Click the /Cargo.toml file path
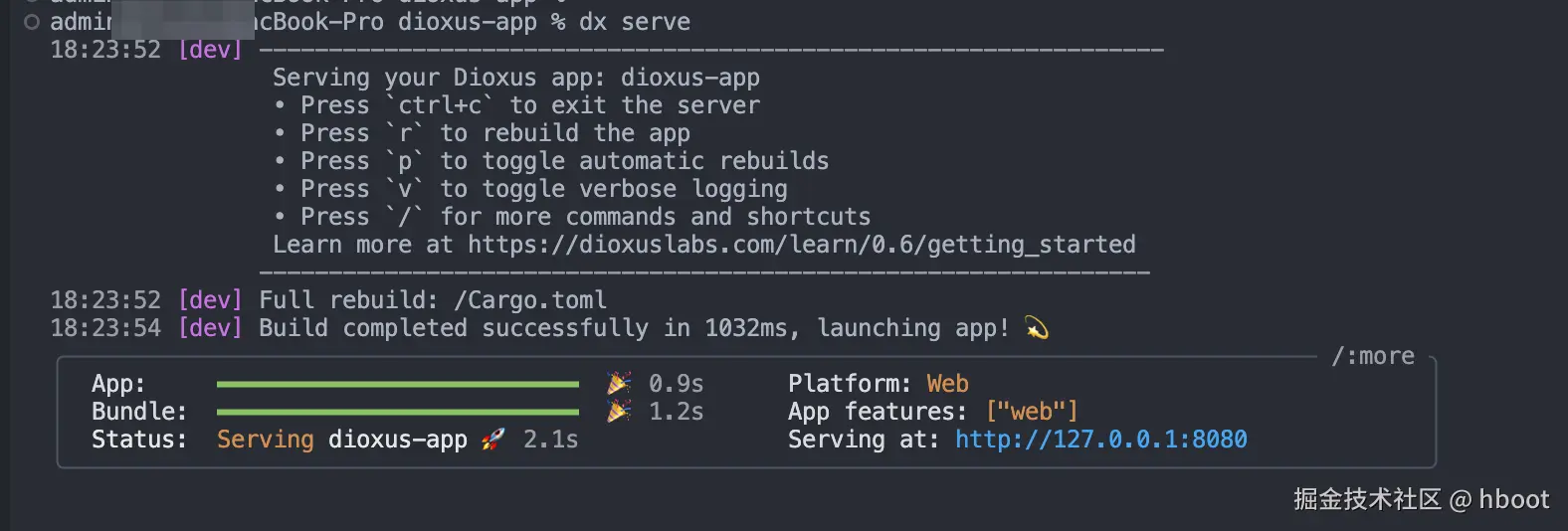The image size is (1568, 531). point(529,300)
